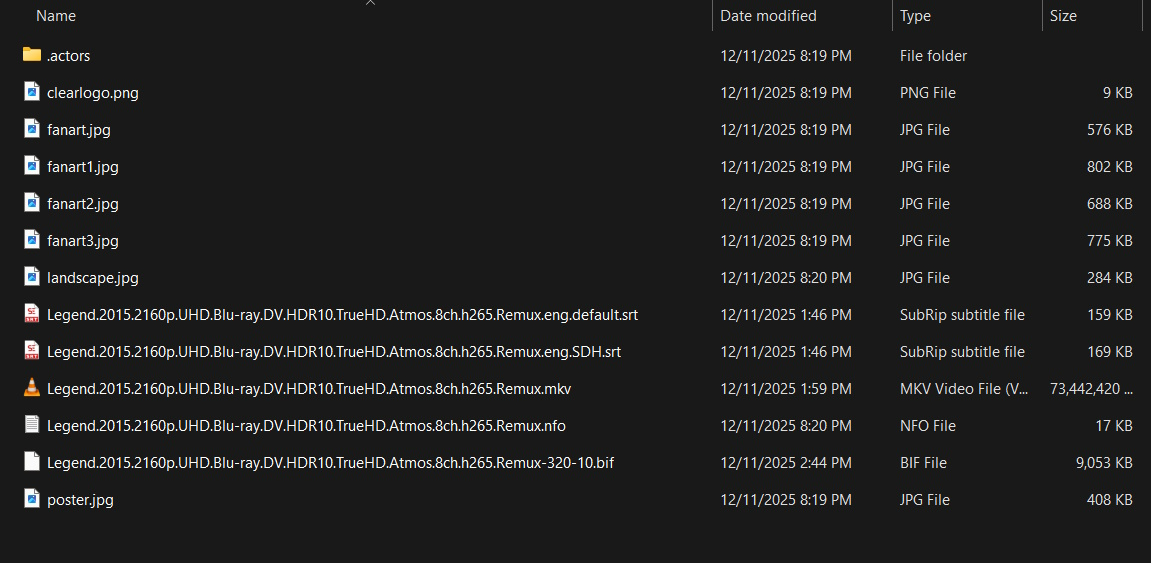Click the landscape.jpg image icon
The width and height of the screenshot is (1151, 563).
coord(32,277)
